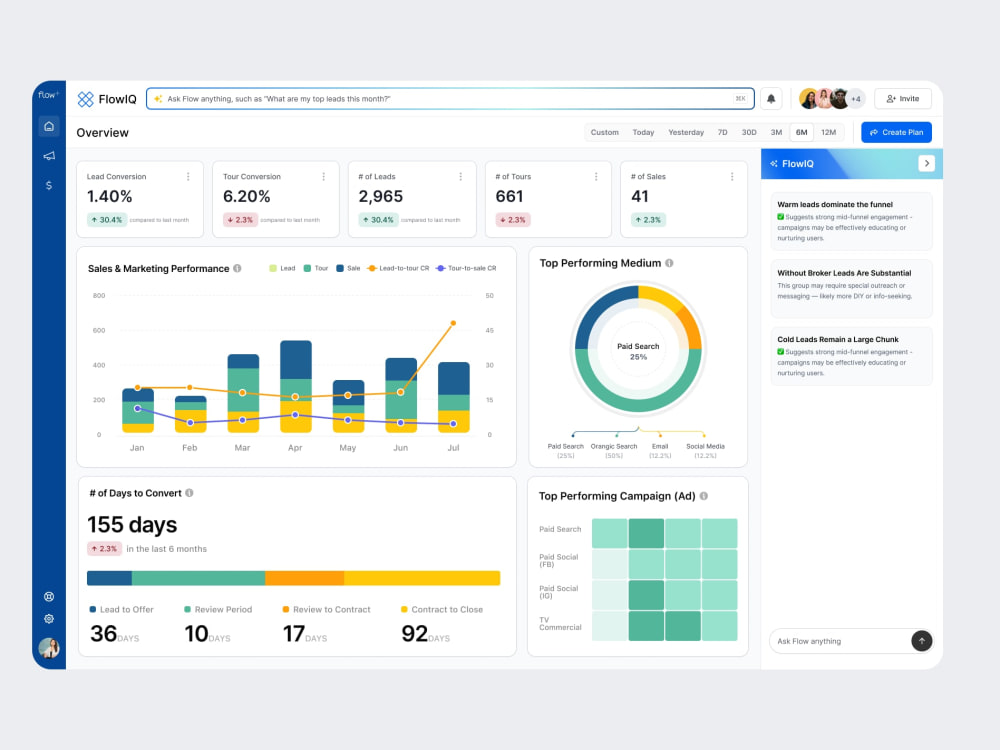The width and height of the screenshot is (1000, 750).
Task: Click info icon beside Sales & Marketing Performance
Action: (x=237, y=268)
